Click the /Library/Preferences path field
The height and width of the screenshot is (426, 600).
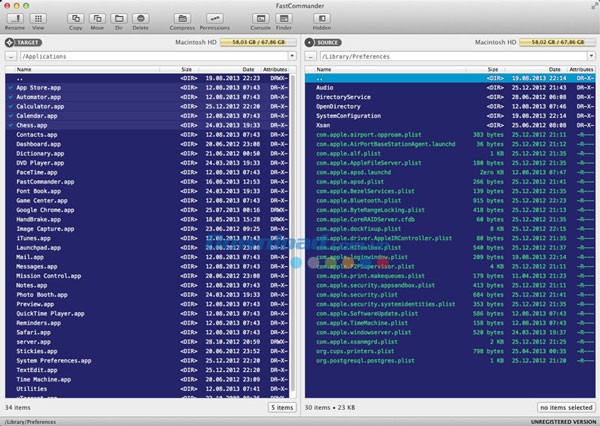point(453,56)
